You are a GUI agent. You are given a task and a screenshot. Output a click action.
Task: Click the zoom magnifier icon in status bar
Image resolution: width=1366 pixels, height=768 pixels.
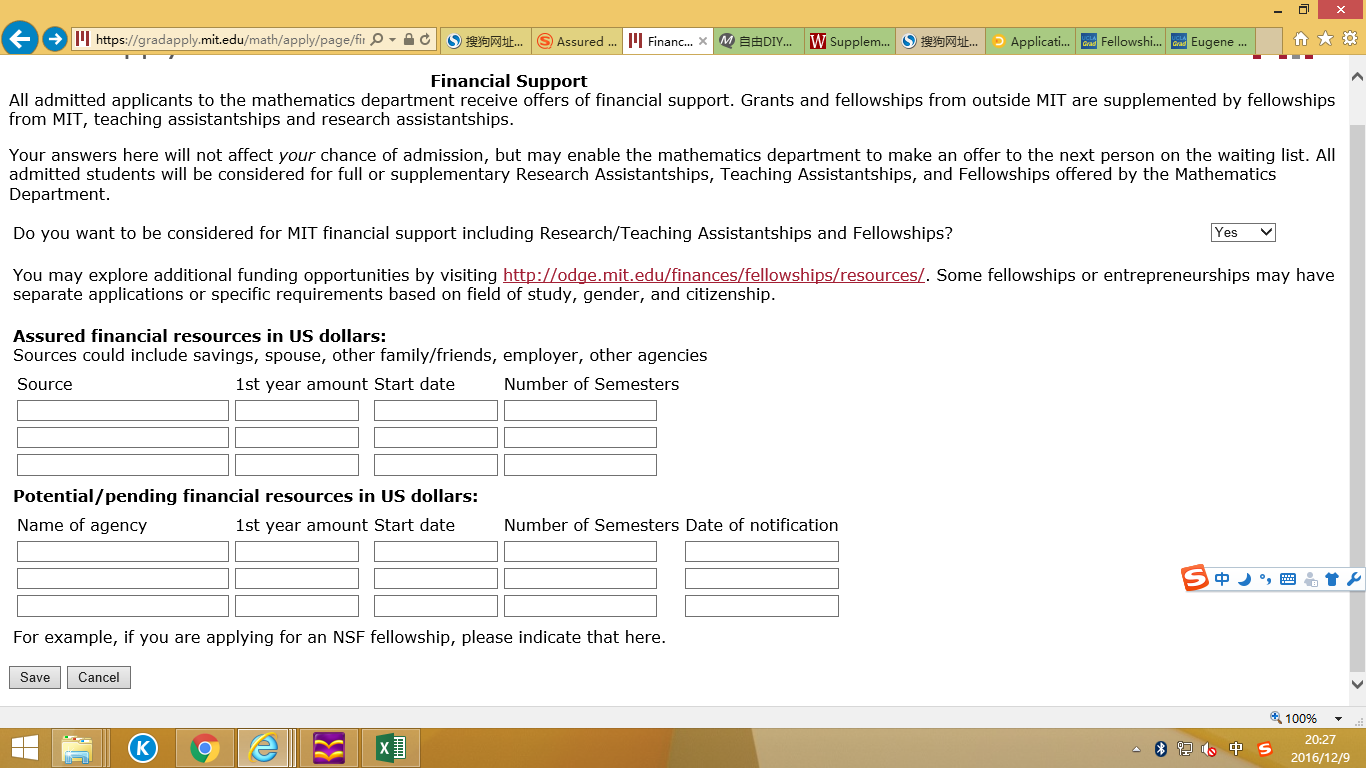(x=1275, y=717)
